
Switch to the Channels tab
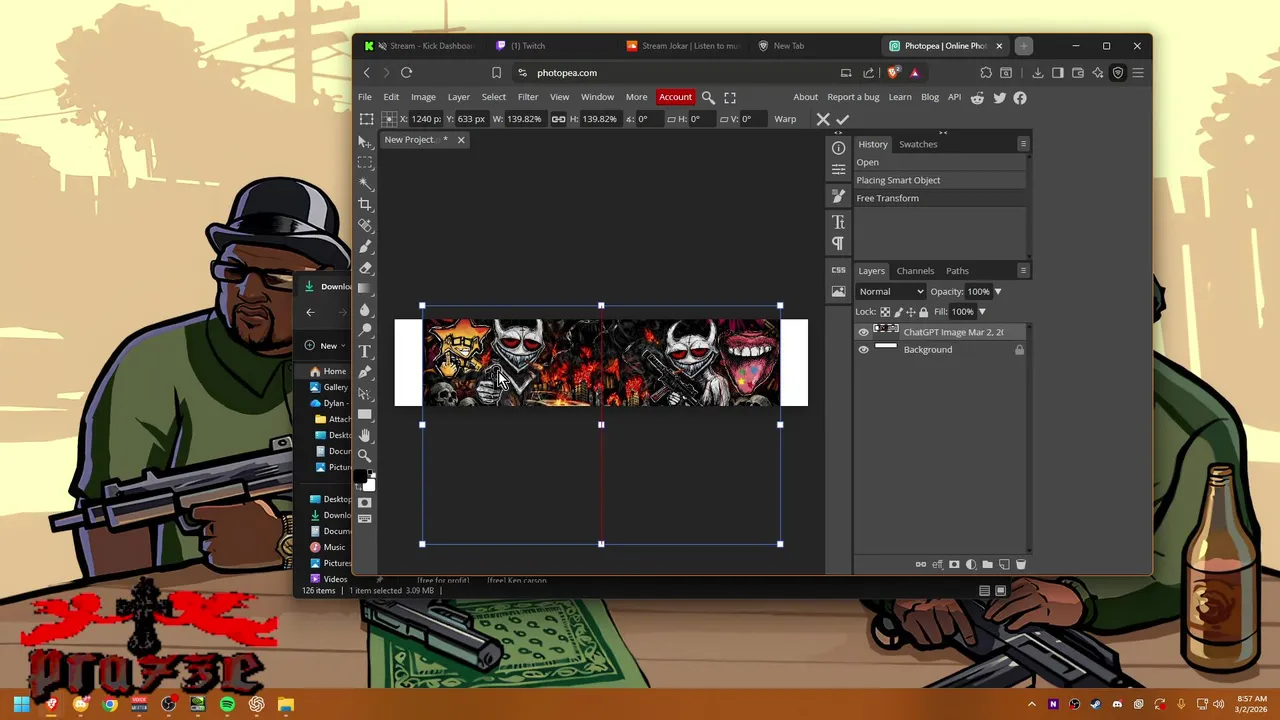(x=915, y=271)
